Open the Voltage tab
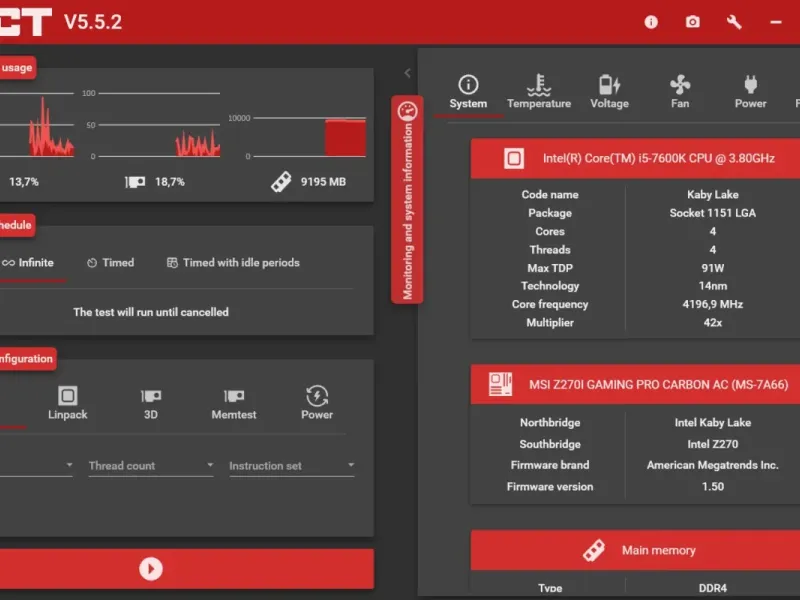800x600 pixels. pyautogui.click(x=609, y=92)
